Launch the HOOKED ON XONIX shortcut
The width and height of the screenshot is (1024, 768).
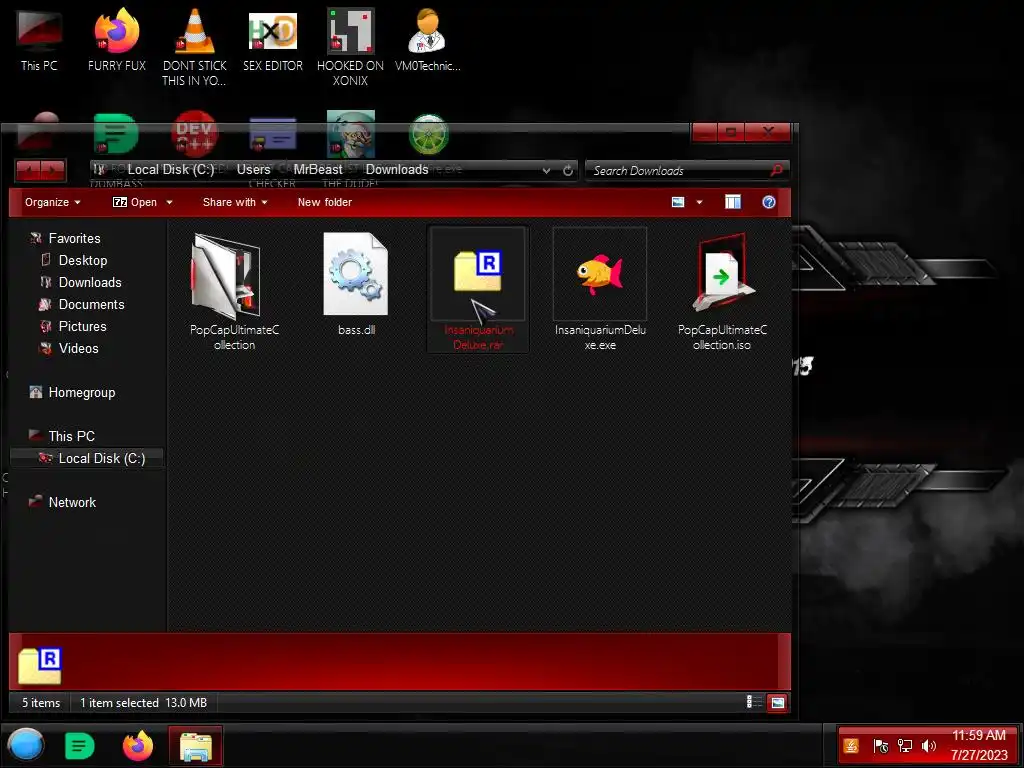(350, 47)
